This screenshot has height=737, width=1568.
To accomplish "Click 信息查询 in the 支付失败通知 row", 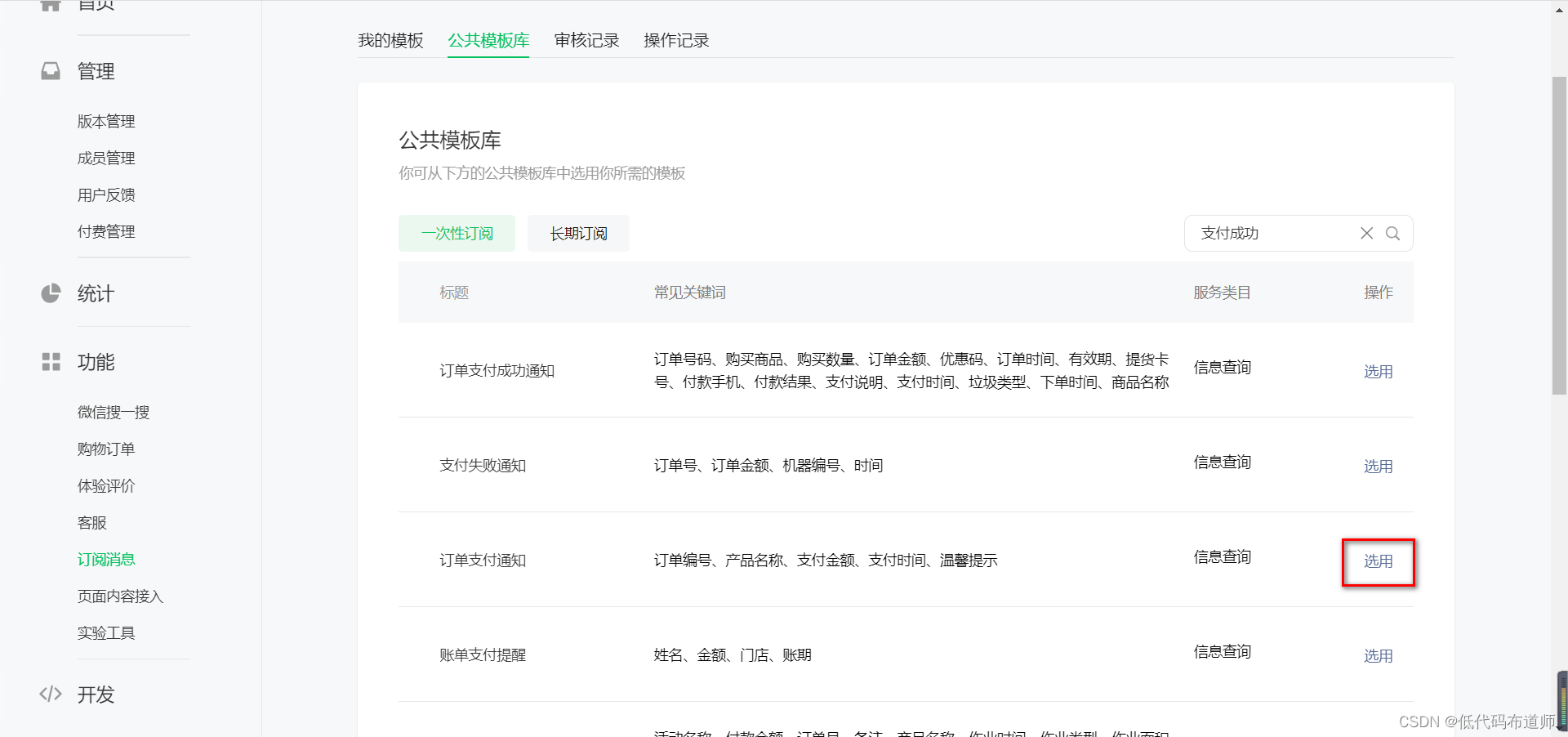I will [x=1222, y=462].
